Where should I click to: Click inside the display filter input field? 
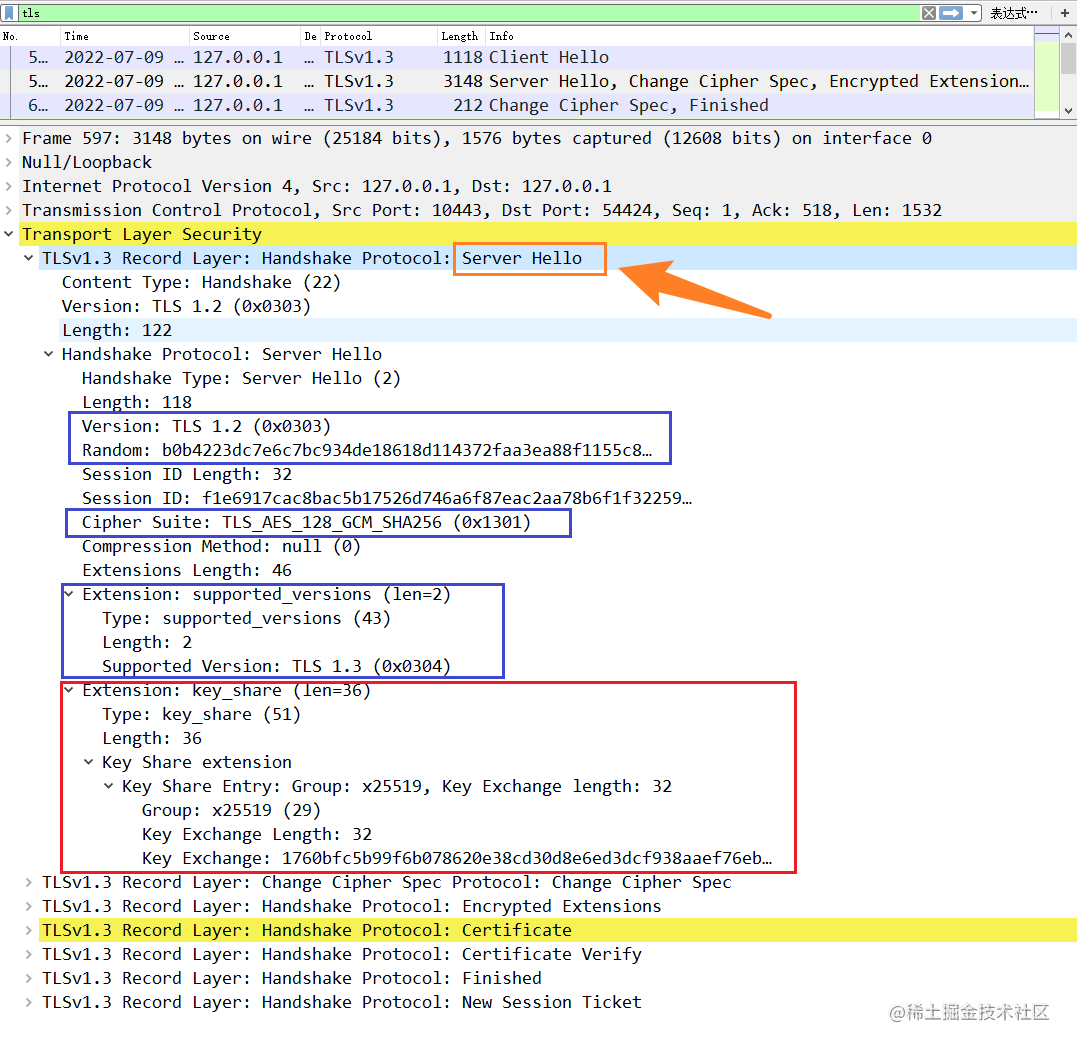(400, 13)
